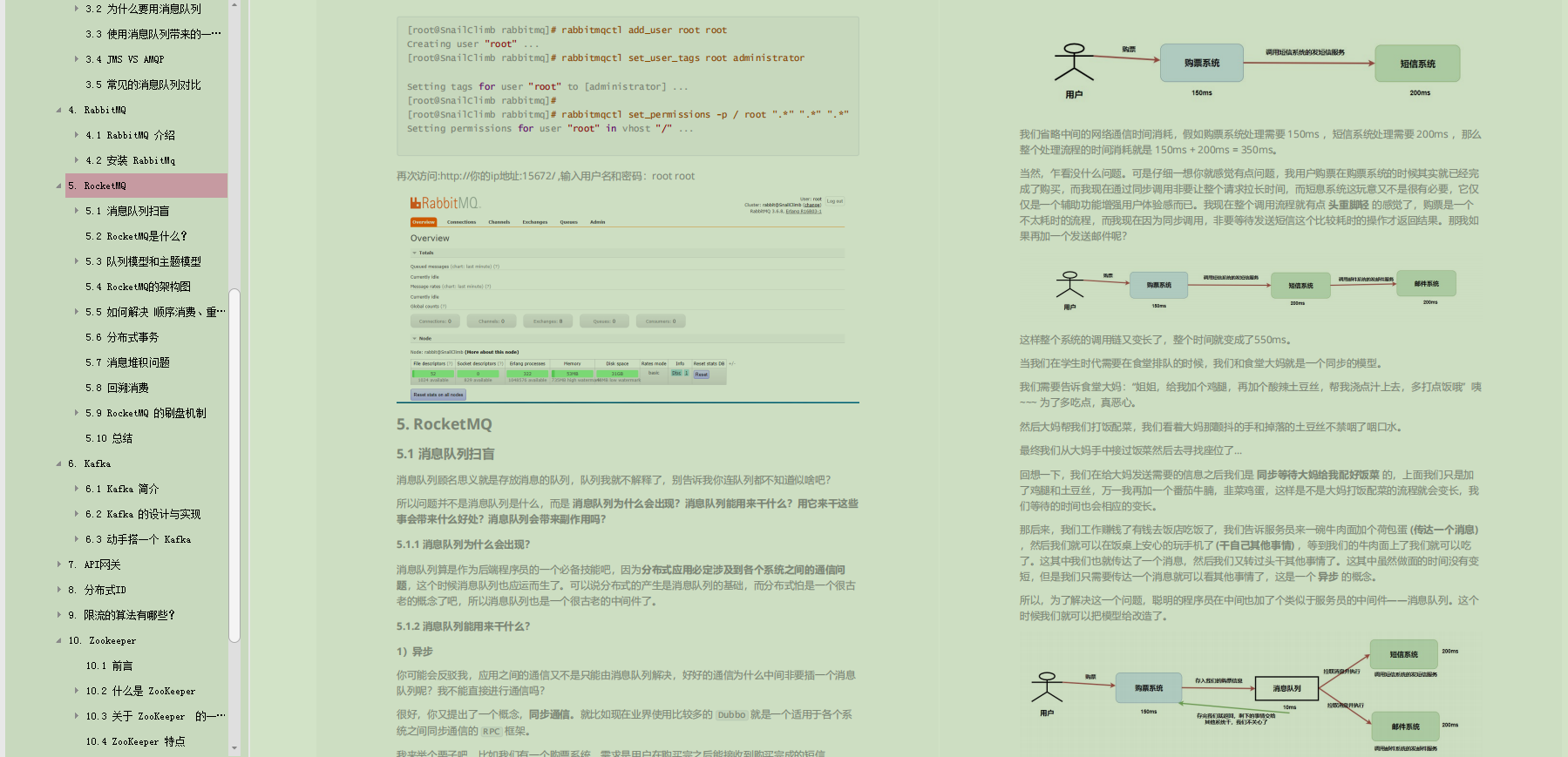
Task: Go to 5.2 RocketMQ是什么？ in outline
Action: click(136, 236)
